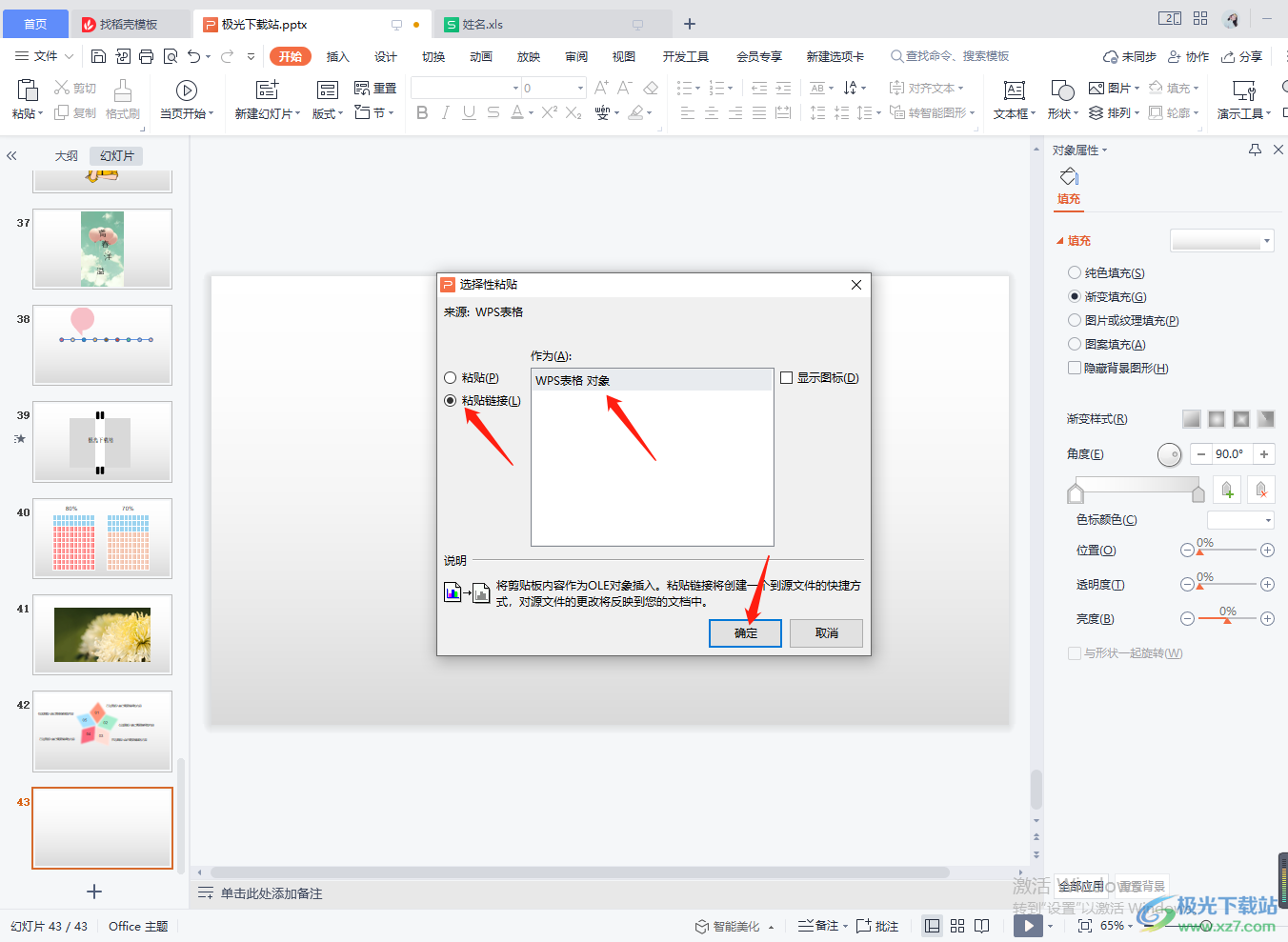Pin the Object Properties panel
1288x942 pixels.
(x=1255, y=150)
